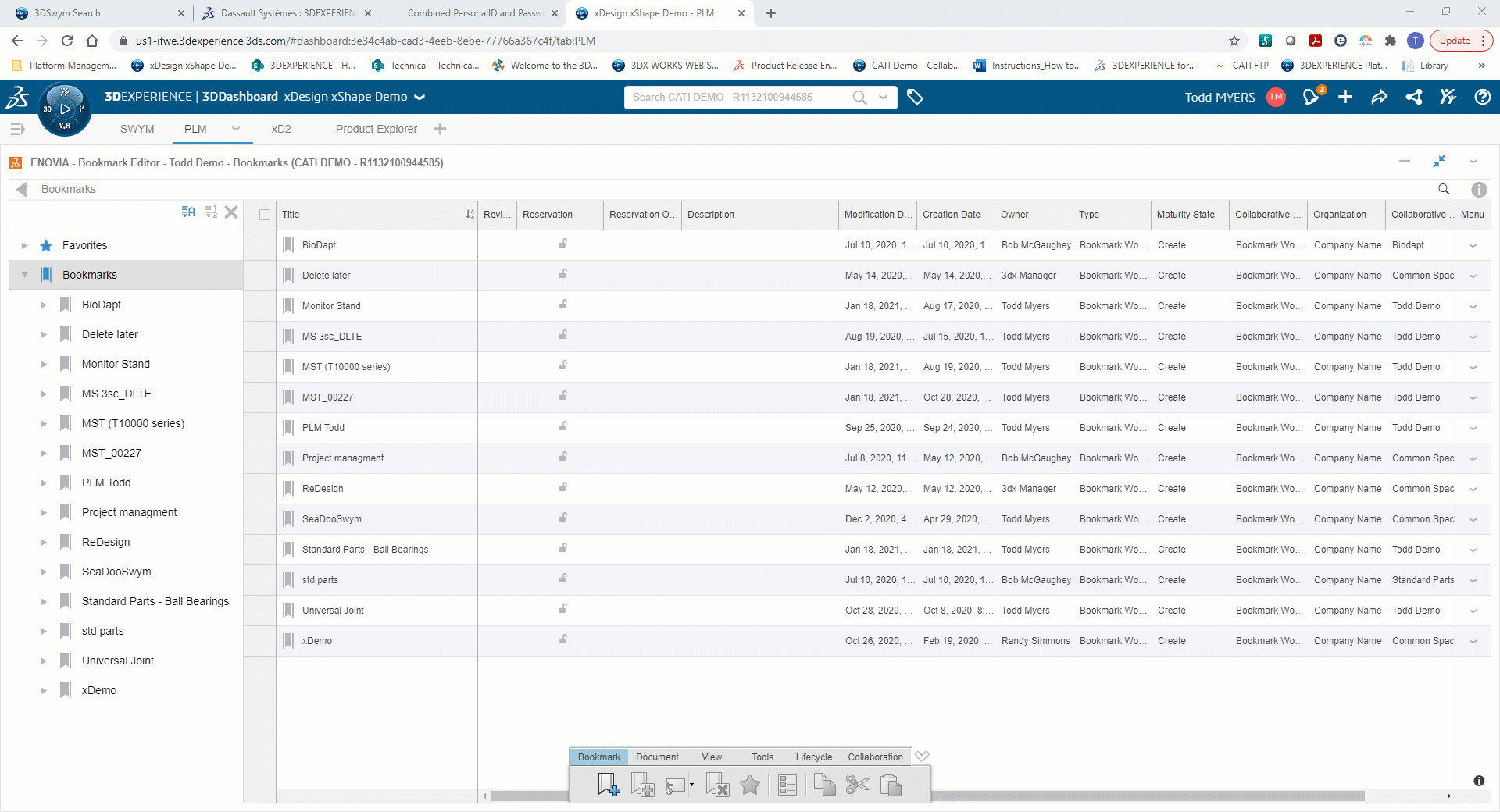Click the back arrow beside Bookmarks

21,189
